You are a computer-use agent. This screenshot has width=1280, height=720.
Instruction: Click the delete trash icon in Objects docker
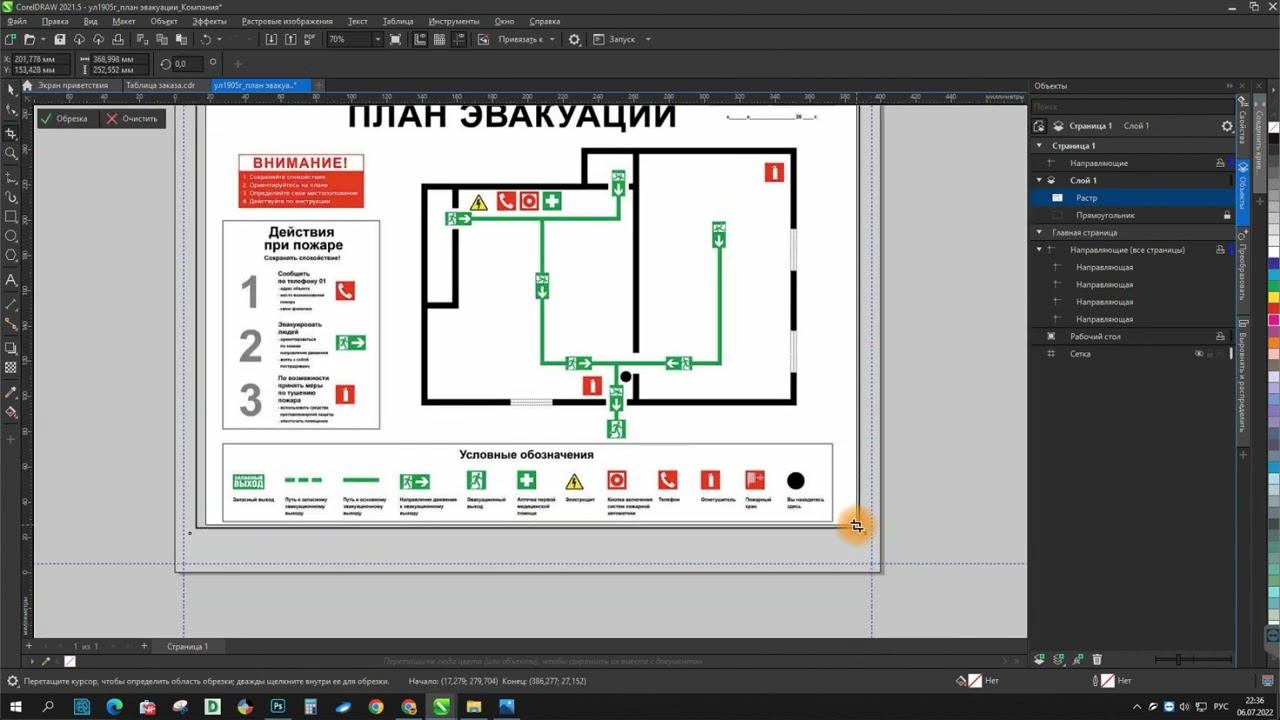[1097, 659]
